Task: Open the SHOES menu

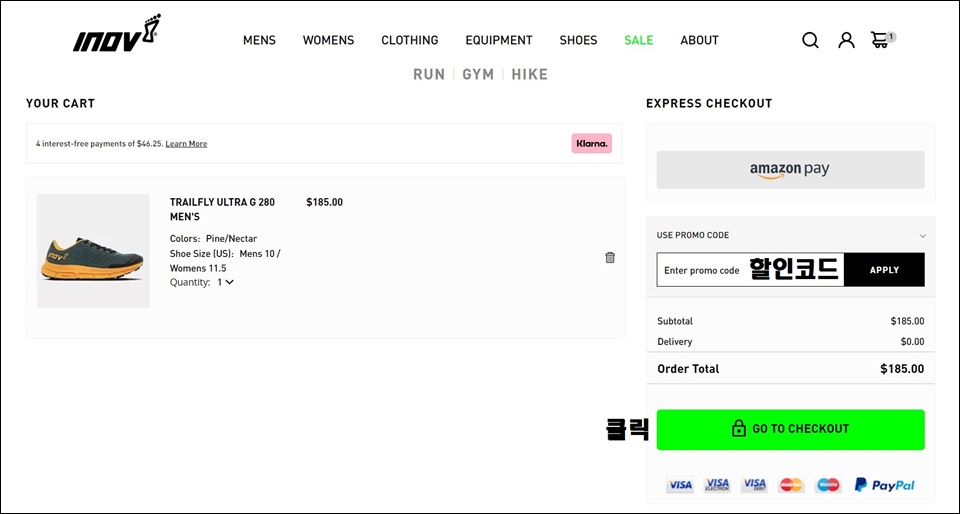Action: pyautogui.click(x=578, y=40)
